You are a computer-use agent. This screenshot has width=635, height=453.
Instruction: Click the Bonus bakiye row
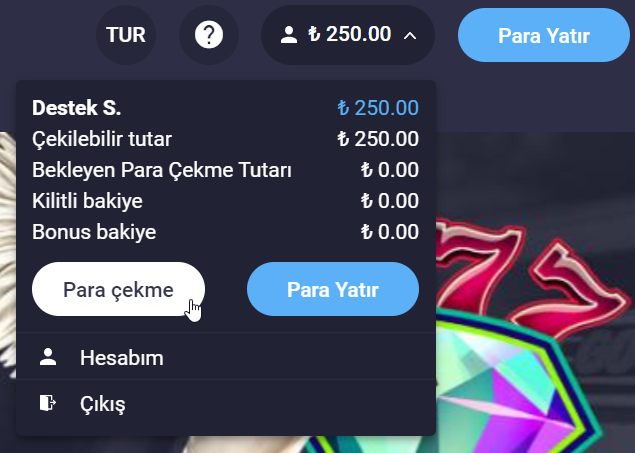225,232
